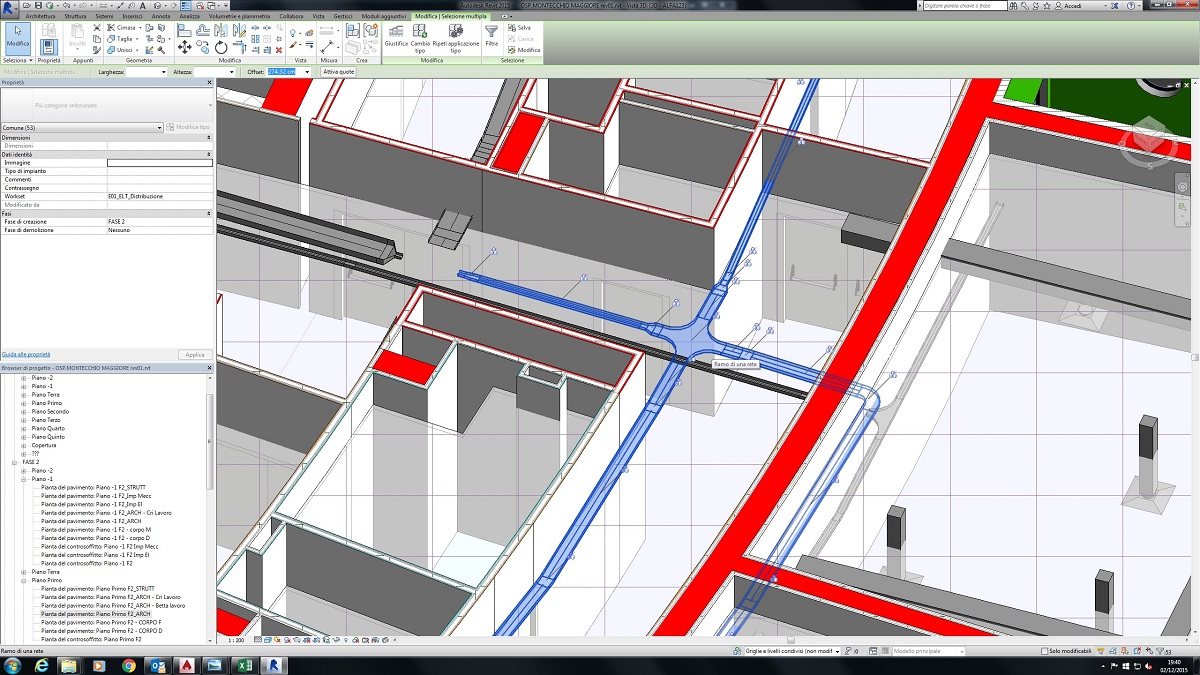Open the Guida alle proprietà link
Screen dimensions: 1200x675
[x=26, y=354]
